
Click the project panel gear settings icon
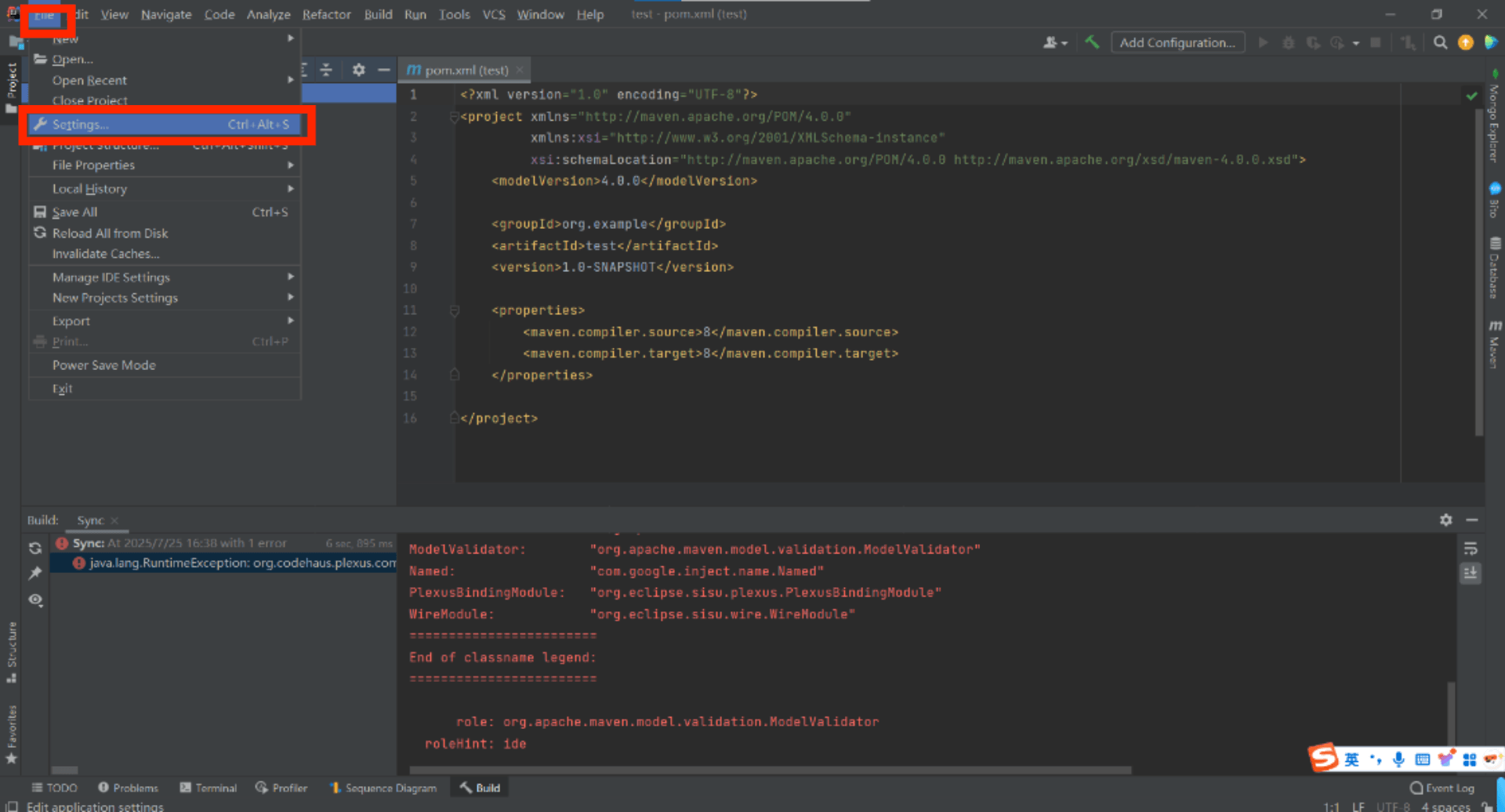coord(358,70)
